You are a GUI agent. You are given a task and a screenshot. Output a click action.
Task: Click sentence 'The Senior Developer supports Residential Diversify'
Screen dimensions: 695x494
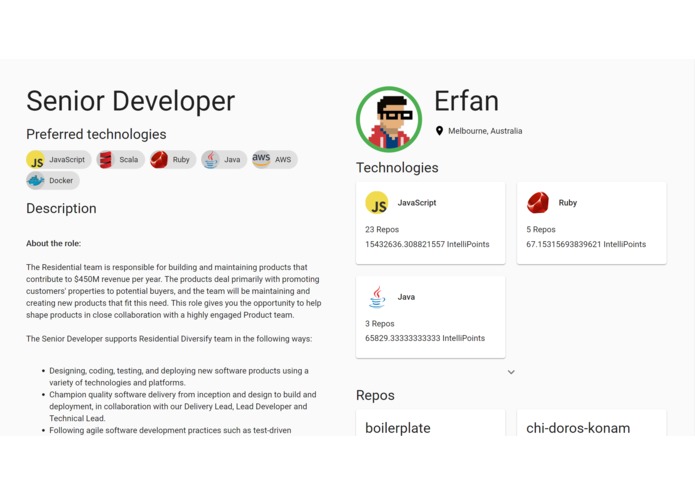point(169,339)
